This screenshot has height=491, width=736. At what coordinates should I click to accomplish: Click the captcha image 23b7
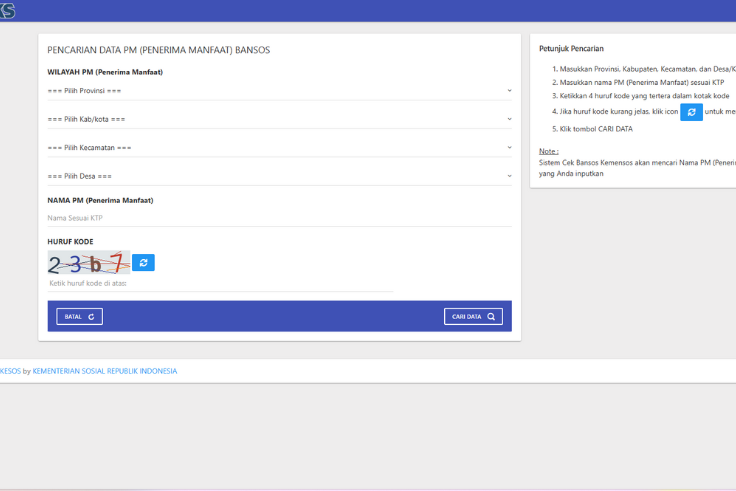click(89, 262)
